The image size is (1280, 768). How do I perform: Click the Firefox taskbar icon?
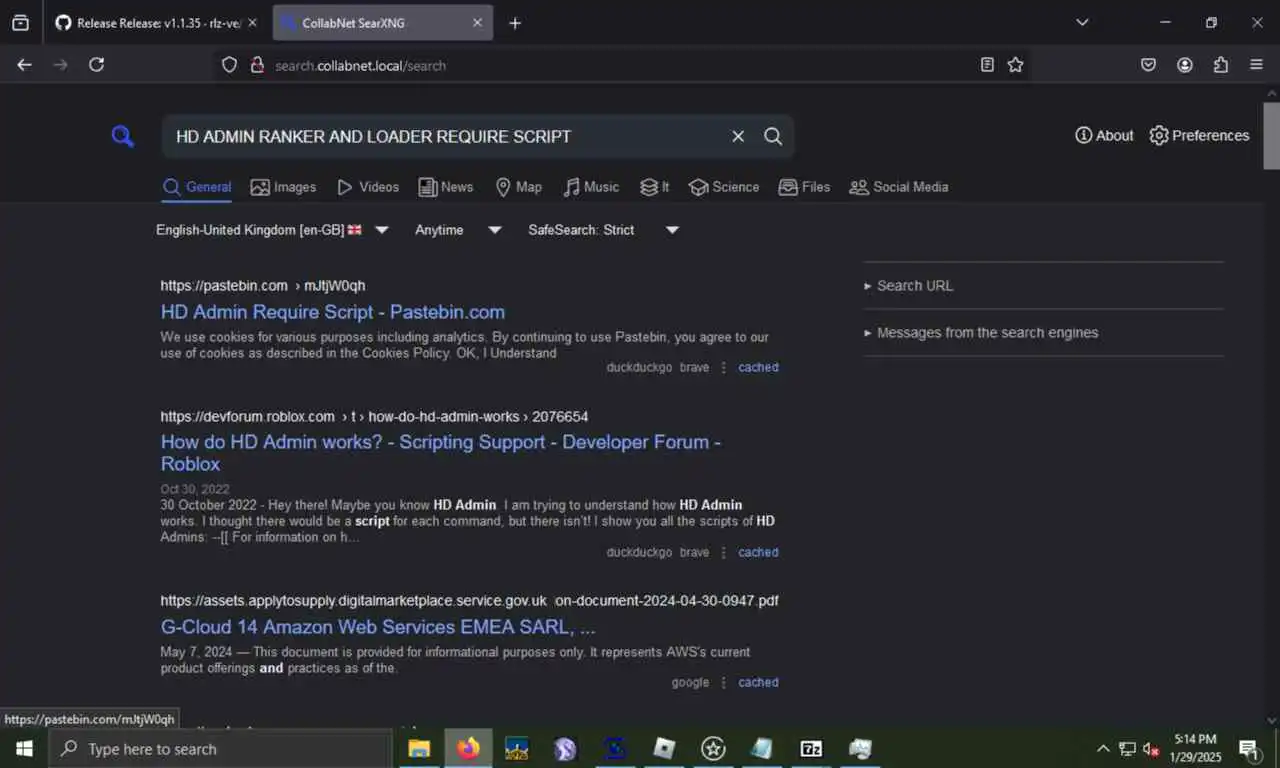point(468,749)
